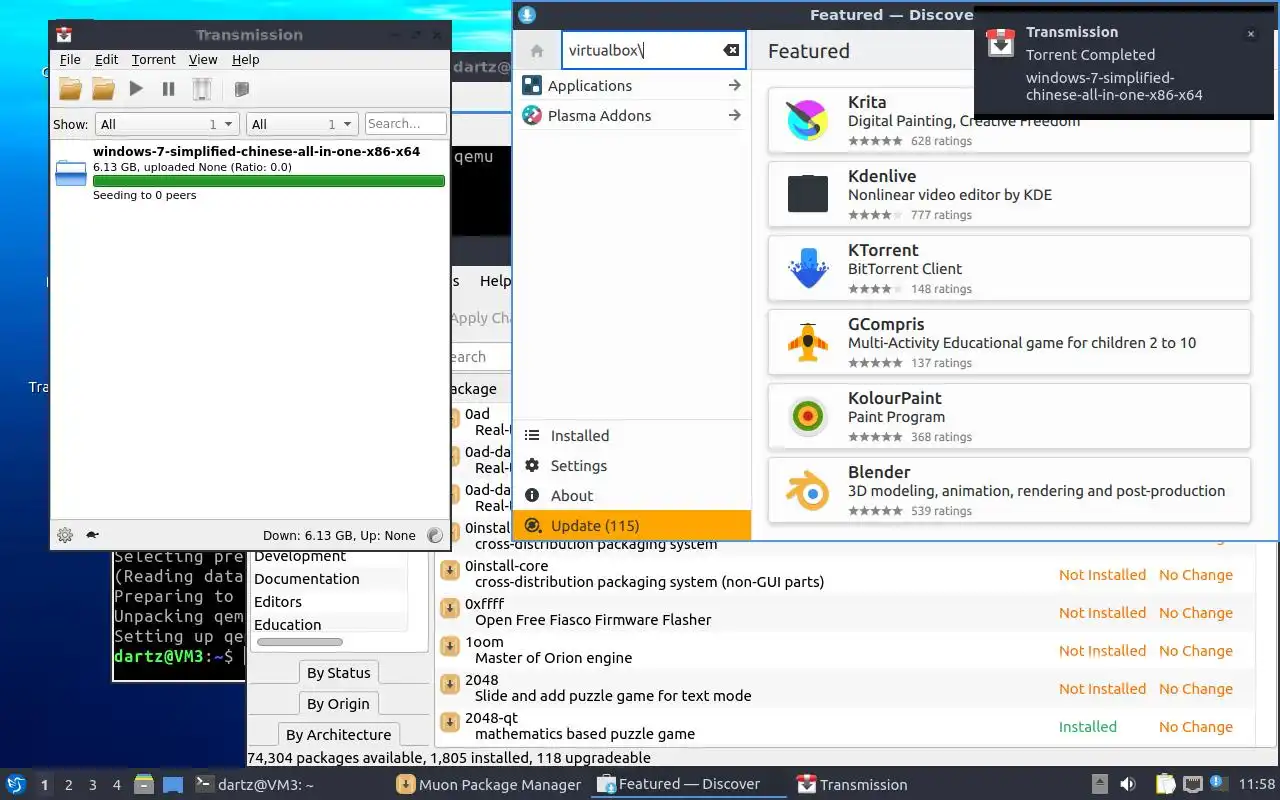Click the remove torrent trash icon
This screenshot has width=1280, height=800.
click(202, 89)
